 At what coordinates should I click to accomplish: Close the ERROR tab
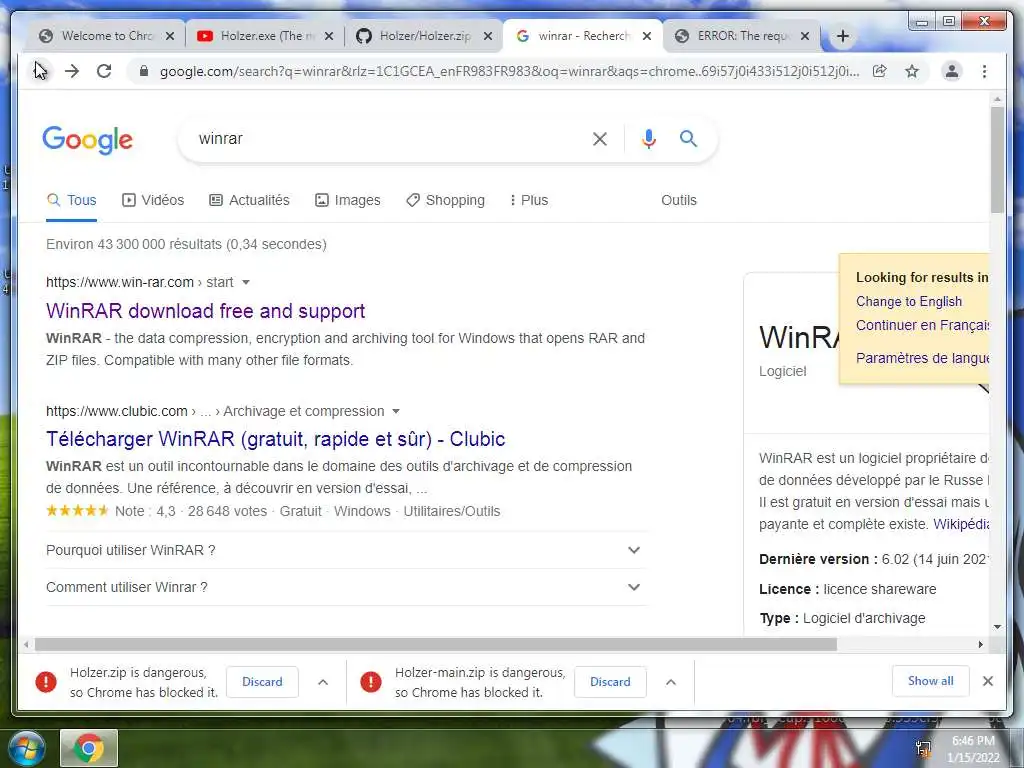click(x=805, y=36)
